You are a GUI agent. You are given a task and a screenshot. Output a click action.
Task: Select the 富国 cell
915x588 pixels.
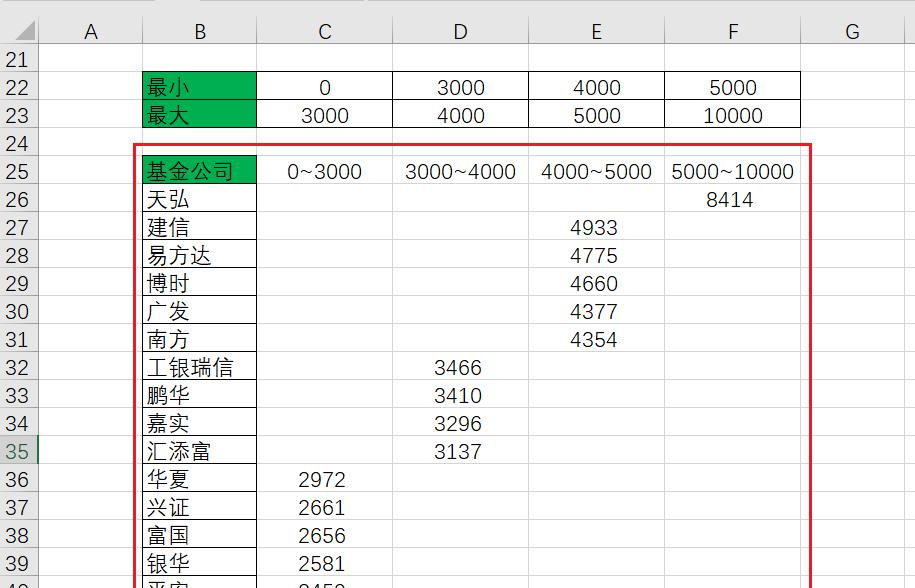point(200,534)
